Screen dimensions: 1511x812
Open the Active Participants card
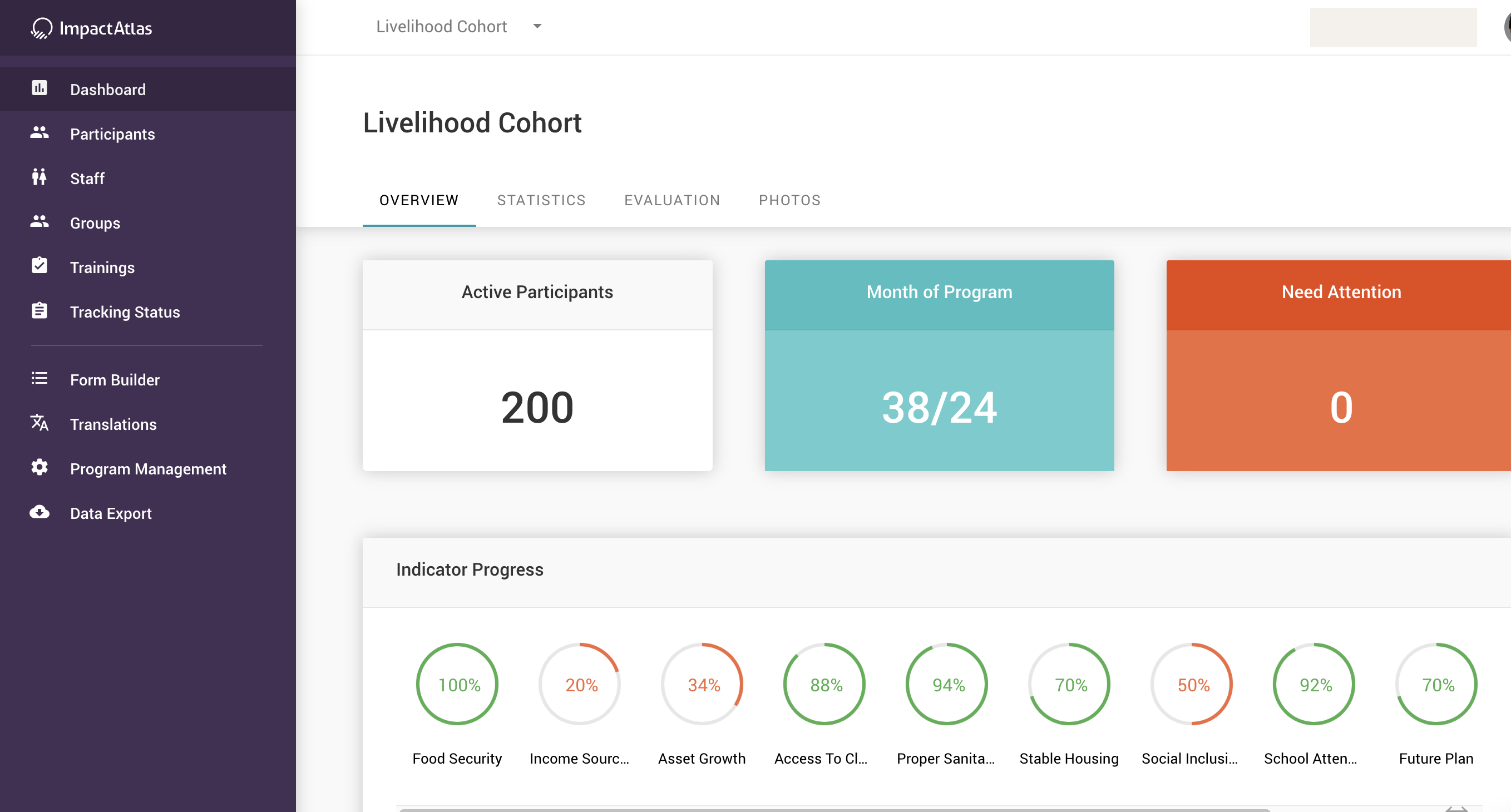pos(537,365)
